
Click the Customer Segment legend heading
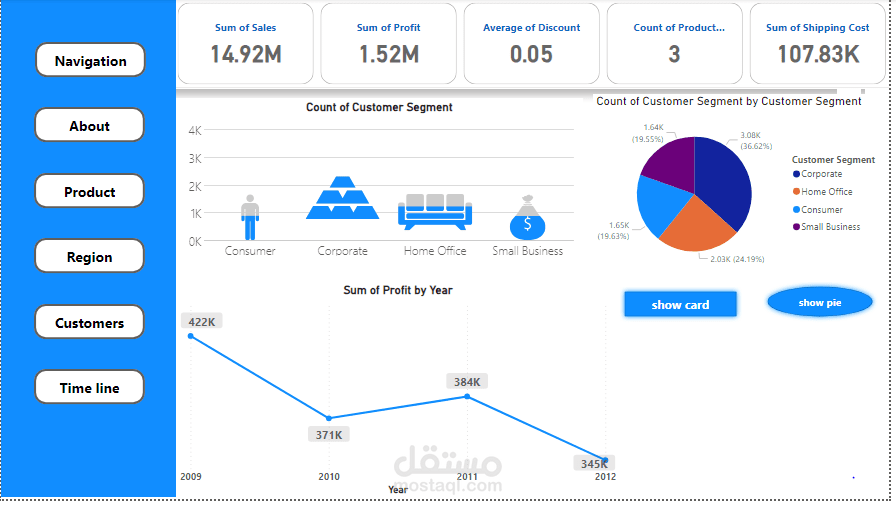[x=833, y=160]
